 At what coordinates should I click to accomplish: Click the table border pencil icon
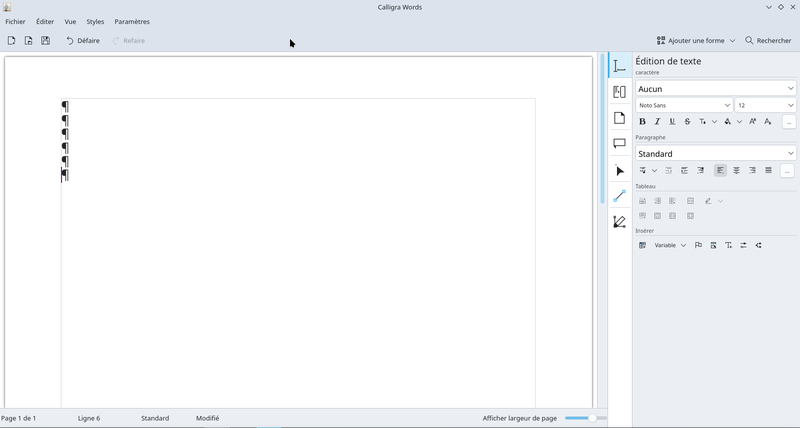click(x=708, y=201)
